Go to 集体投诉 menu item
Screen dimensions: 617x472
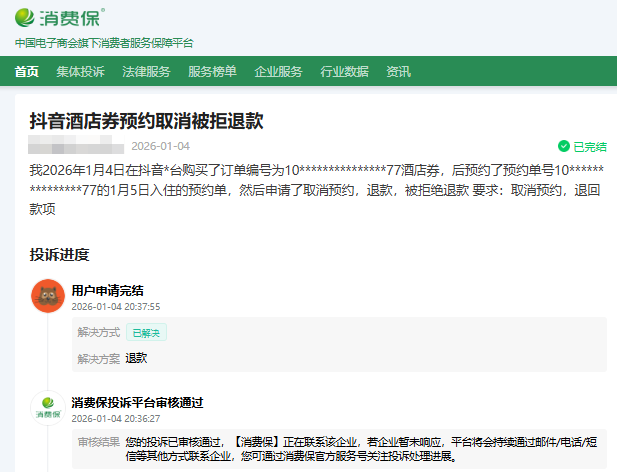(x=80, y=71)
